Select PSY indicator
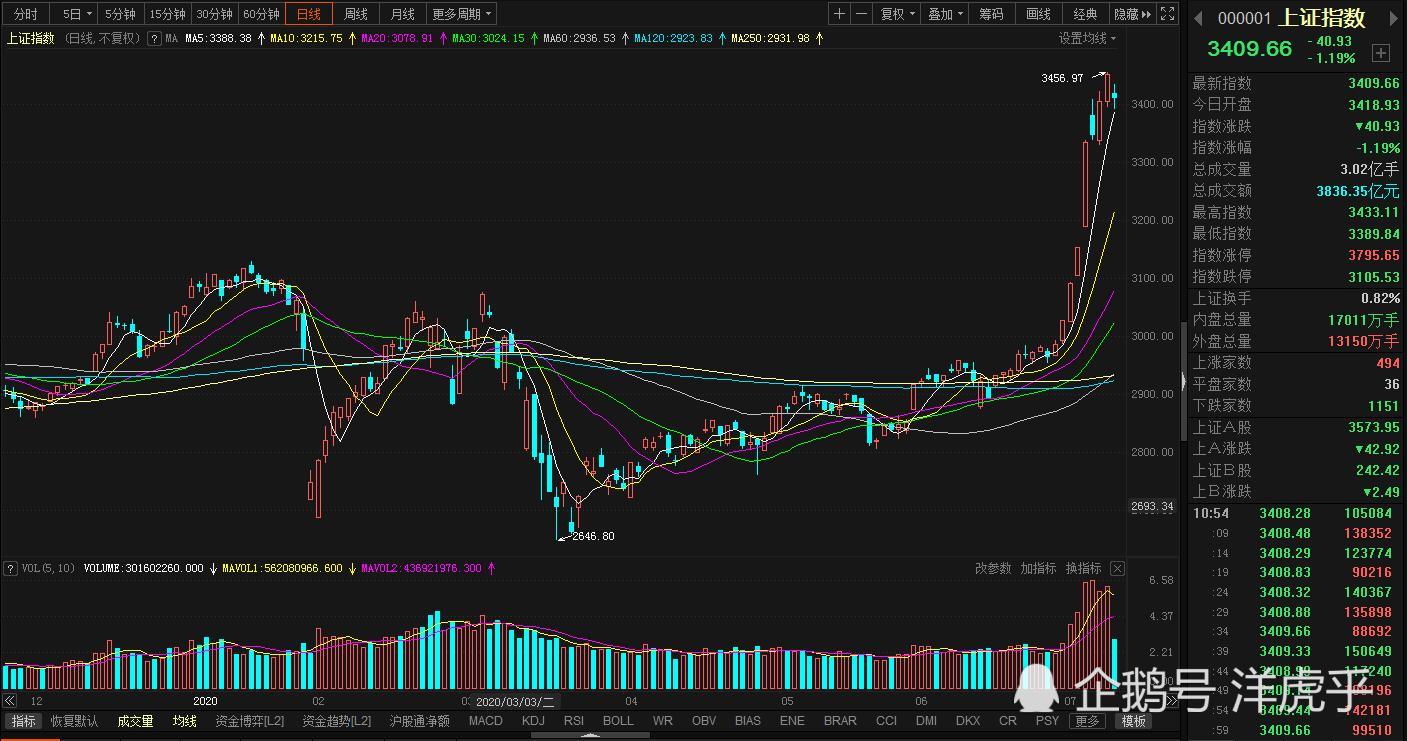Screen dimensions: 1407x741 pyautogui.click(x=1047, y=721)
